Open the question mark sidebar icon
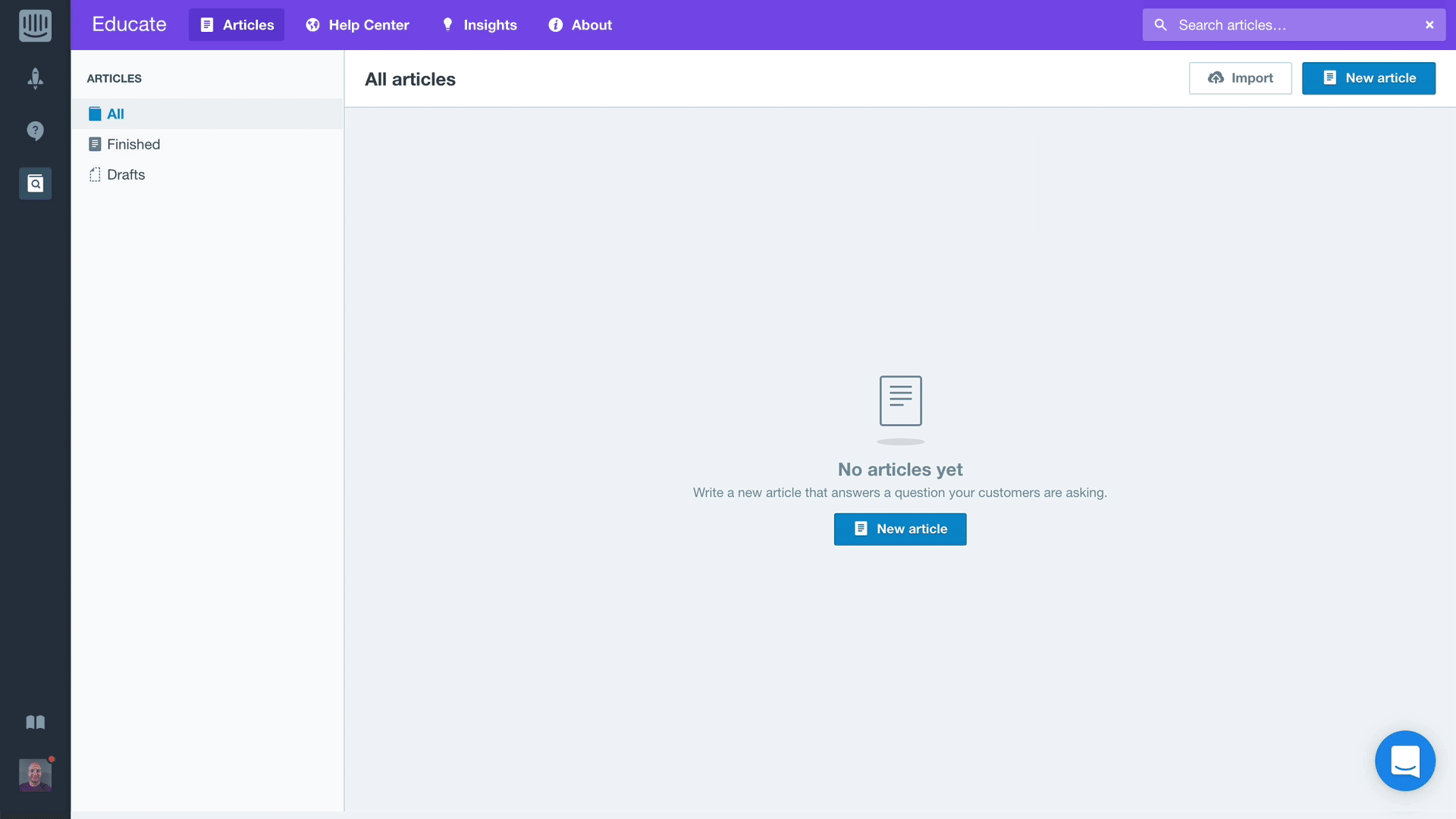The width and height of the screenshot is (1456, 819). (35, 131)
